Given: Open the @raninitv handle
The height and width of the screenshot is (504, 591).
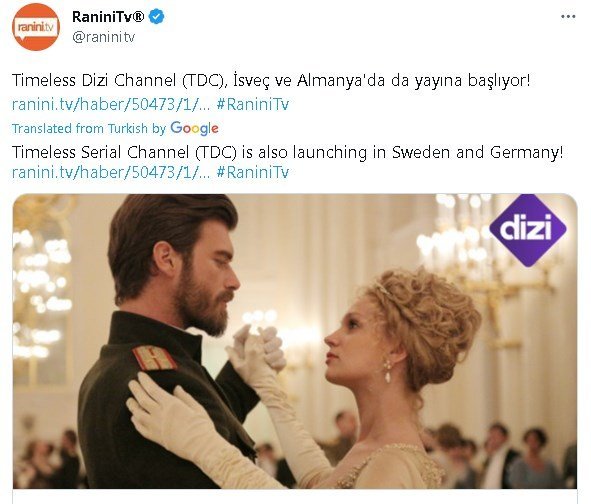Looking at the screenshot, I should pos(103,37).
